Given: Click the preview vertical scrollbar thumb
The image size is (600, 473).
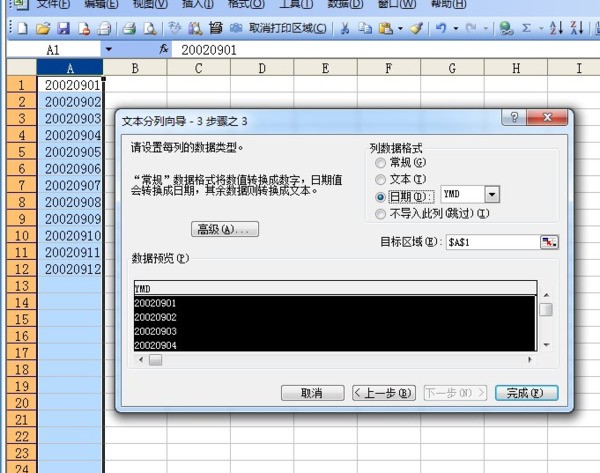Looking at the screenshot, I should click(546, 310).
